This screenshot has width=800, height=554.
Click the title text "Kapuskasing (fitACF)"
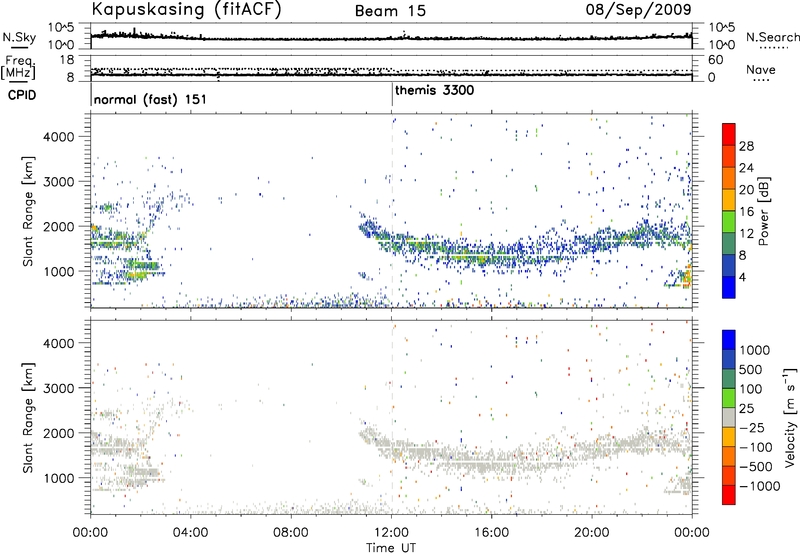pos(186,9)
